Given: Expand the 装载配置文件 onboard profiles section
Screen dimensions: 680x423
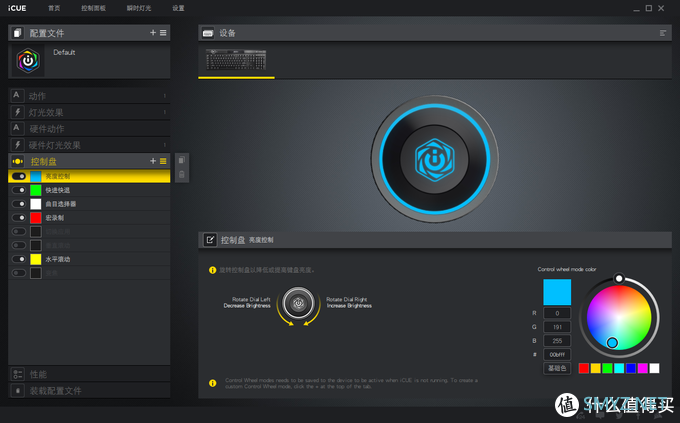Looking at the screenshot, I should click(x=89, y=390).
